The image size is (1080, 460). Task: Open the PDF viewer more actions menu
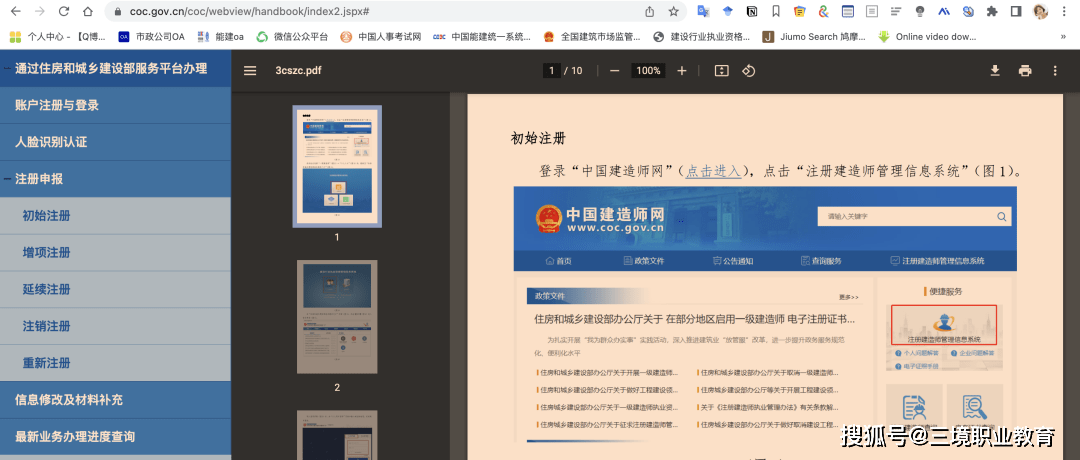[1054, 71]
